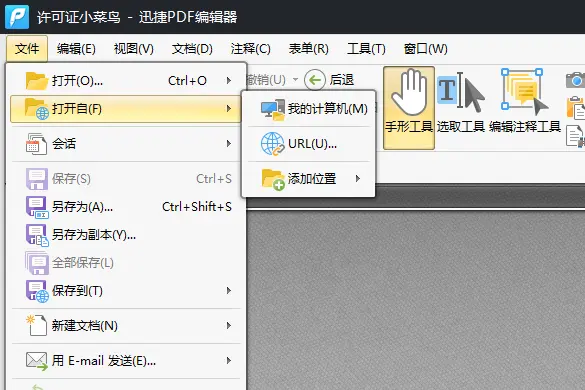The width and height of the screenshot is (585, 390).
Task: Choose the 新建文档(N) text label
Action: pos(85,326)
